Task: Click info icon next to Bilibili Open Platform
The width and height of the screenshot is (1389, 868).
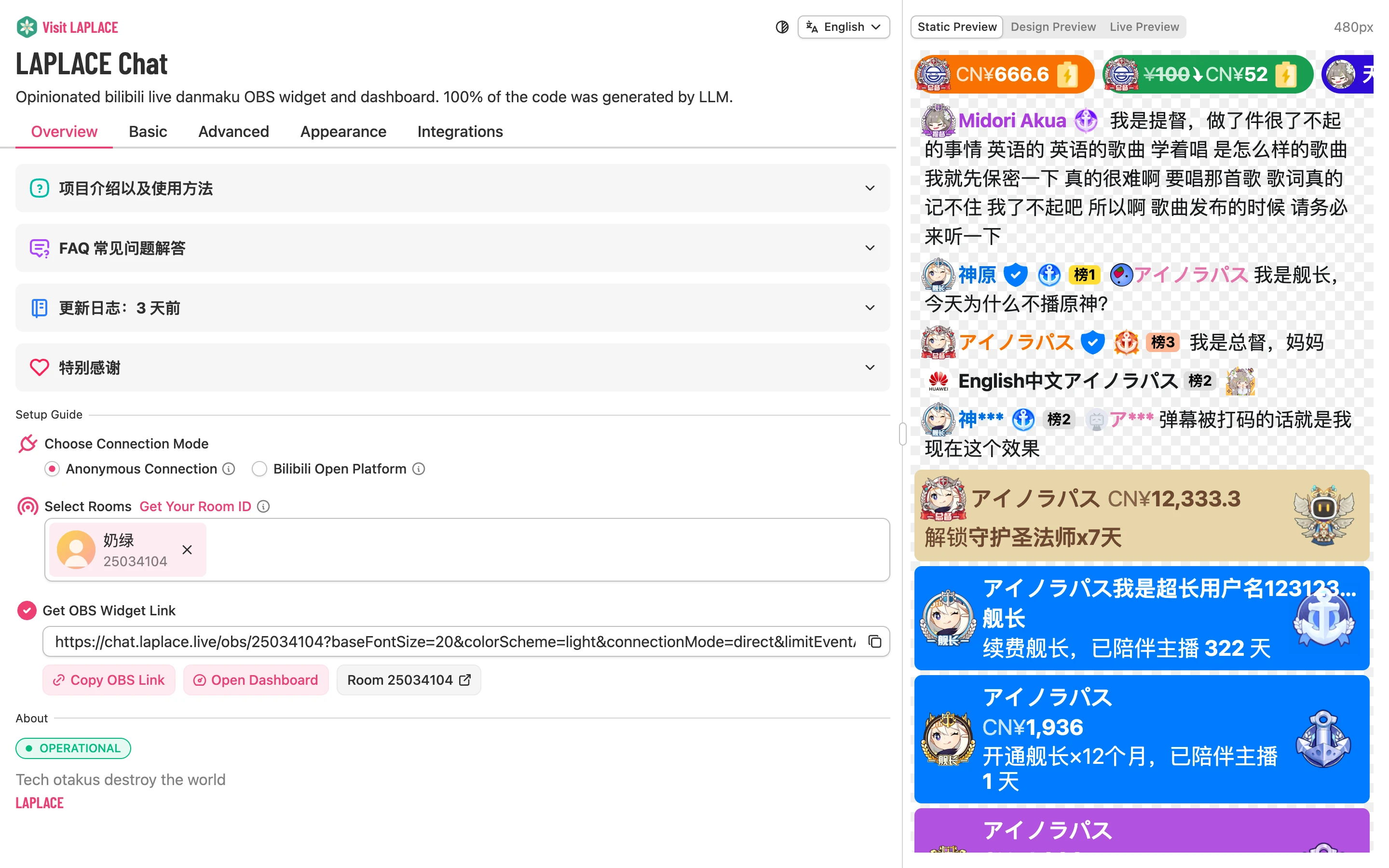Action: 419,469
